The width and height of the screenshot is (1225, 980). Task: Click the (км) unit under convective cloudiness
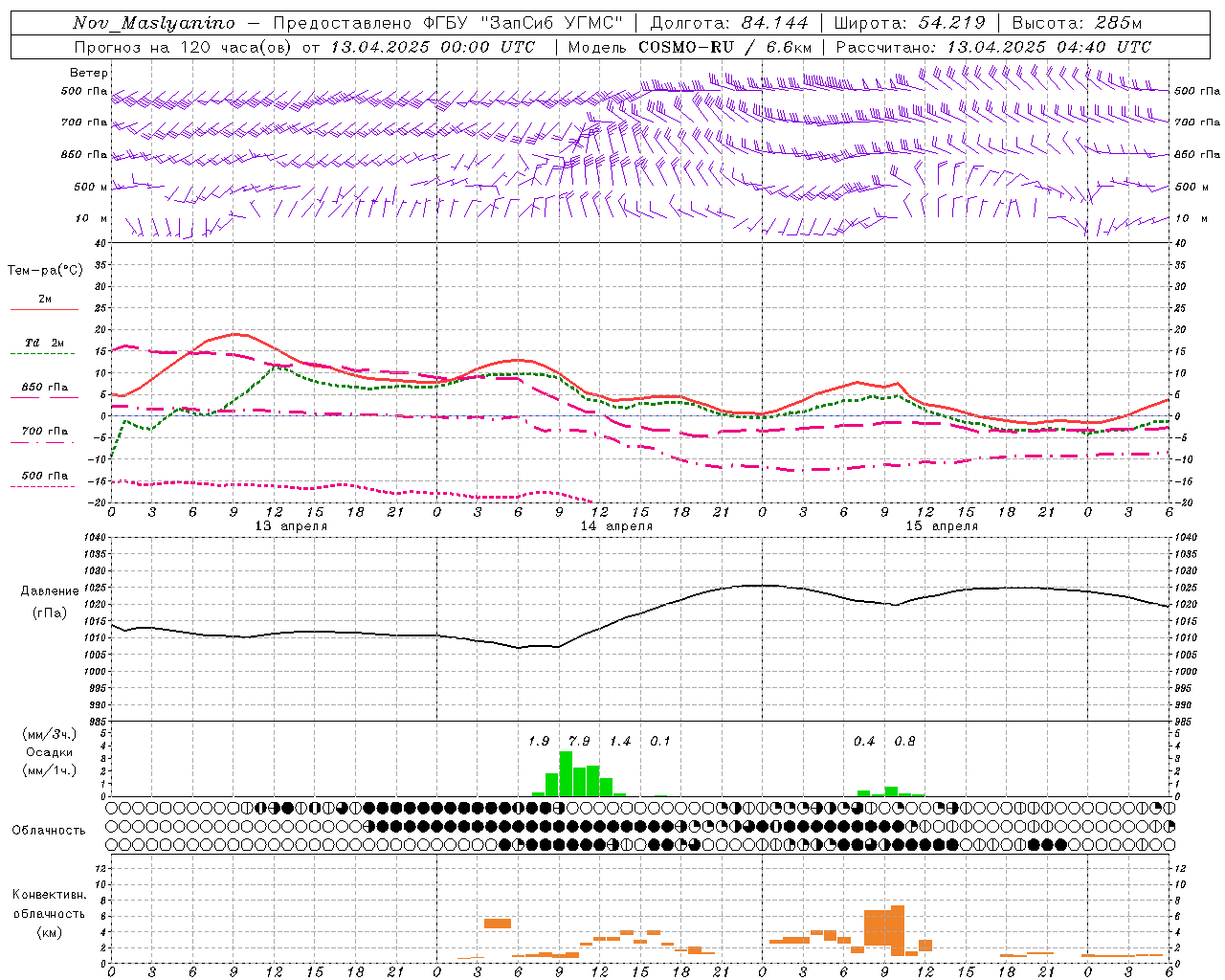tap(49, 932)
